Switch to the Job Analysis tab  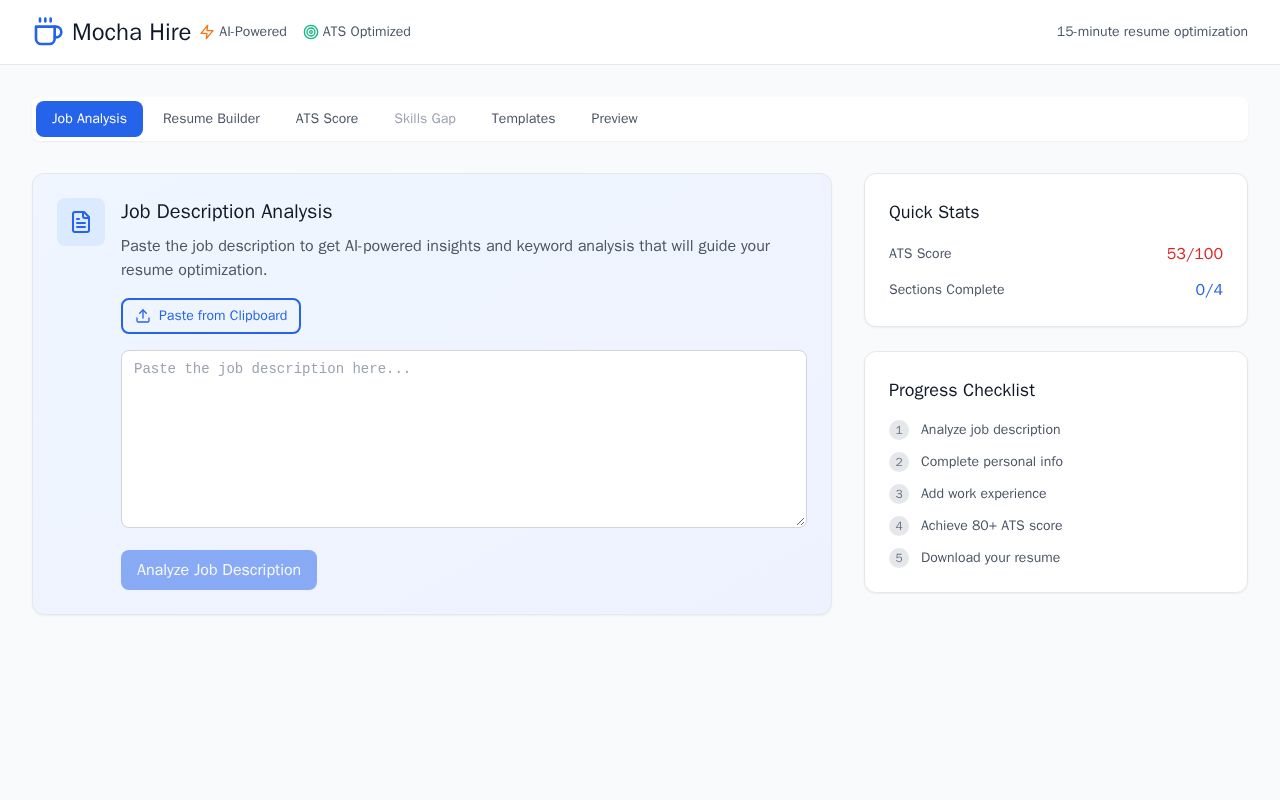click(89, 119)
